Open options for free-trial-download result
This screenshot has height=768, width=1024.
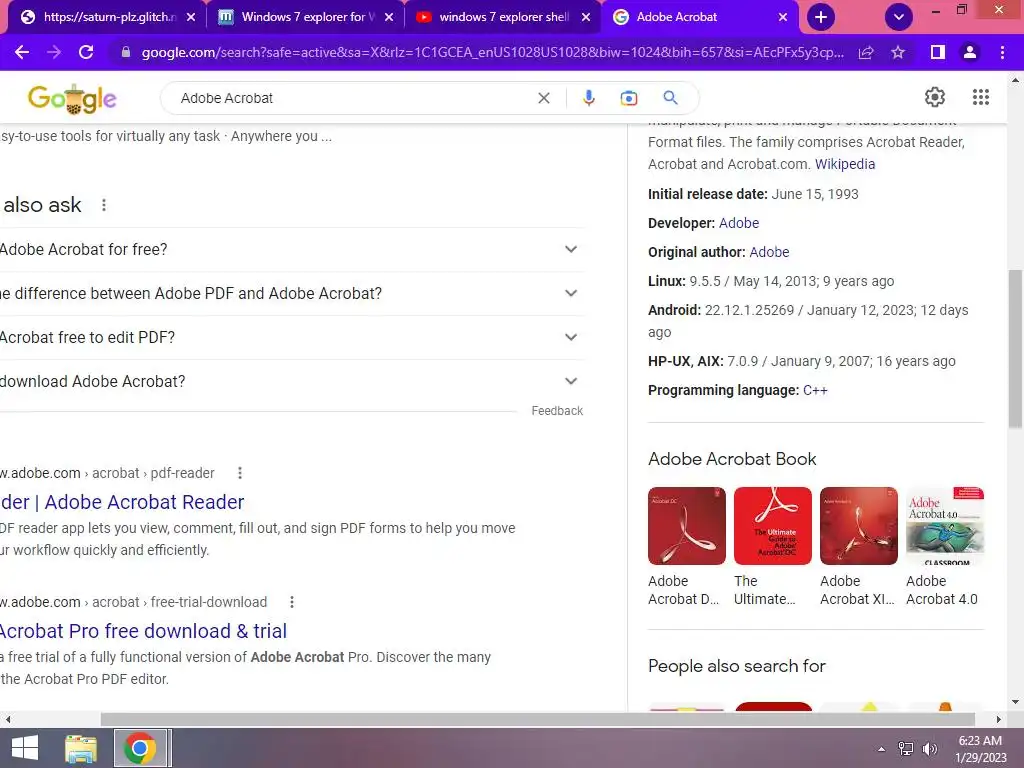(x=292, y=602)
